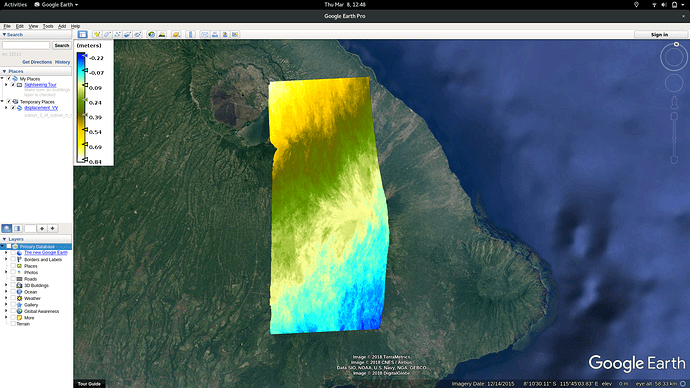690x388 pixels.
Task: Open The new Google Earth link in Layers
Action: click(46, 253)
